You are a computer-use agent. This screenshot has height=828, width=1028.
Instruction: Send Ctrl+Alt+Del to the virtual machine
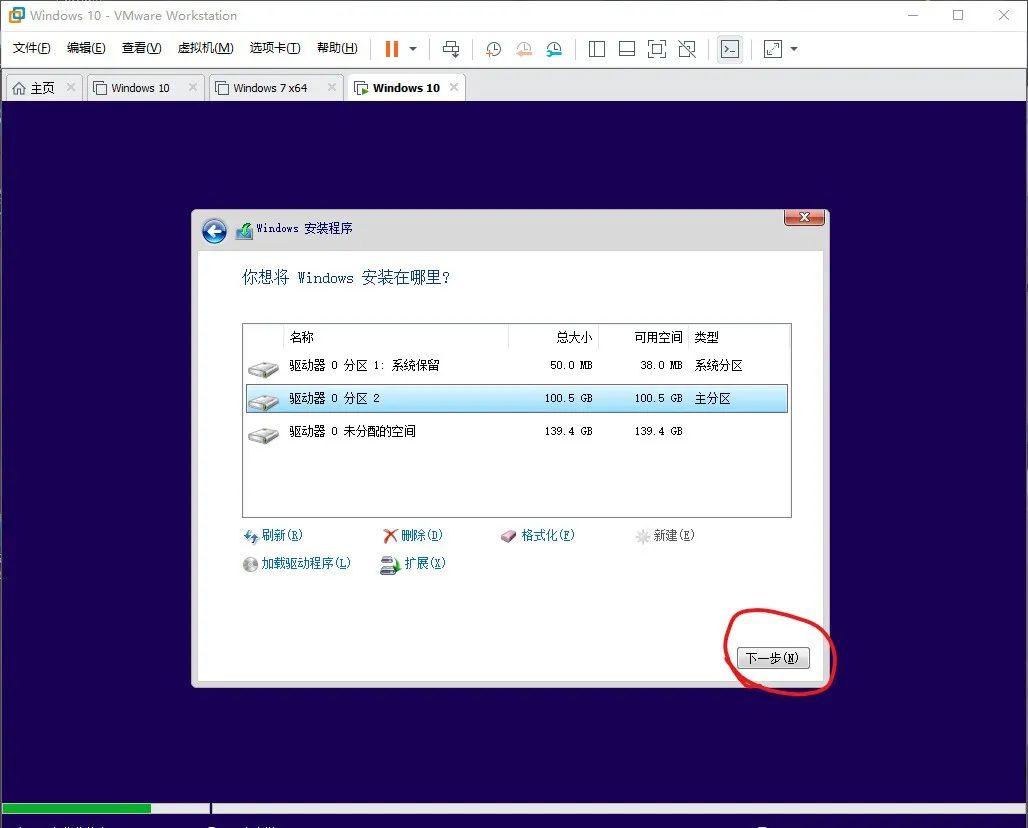(452, 49)
